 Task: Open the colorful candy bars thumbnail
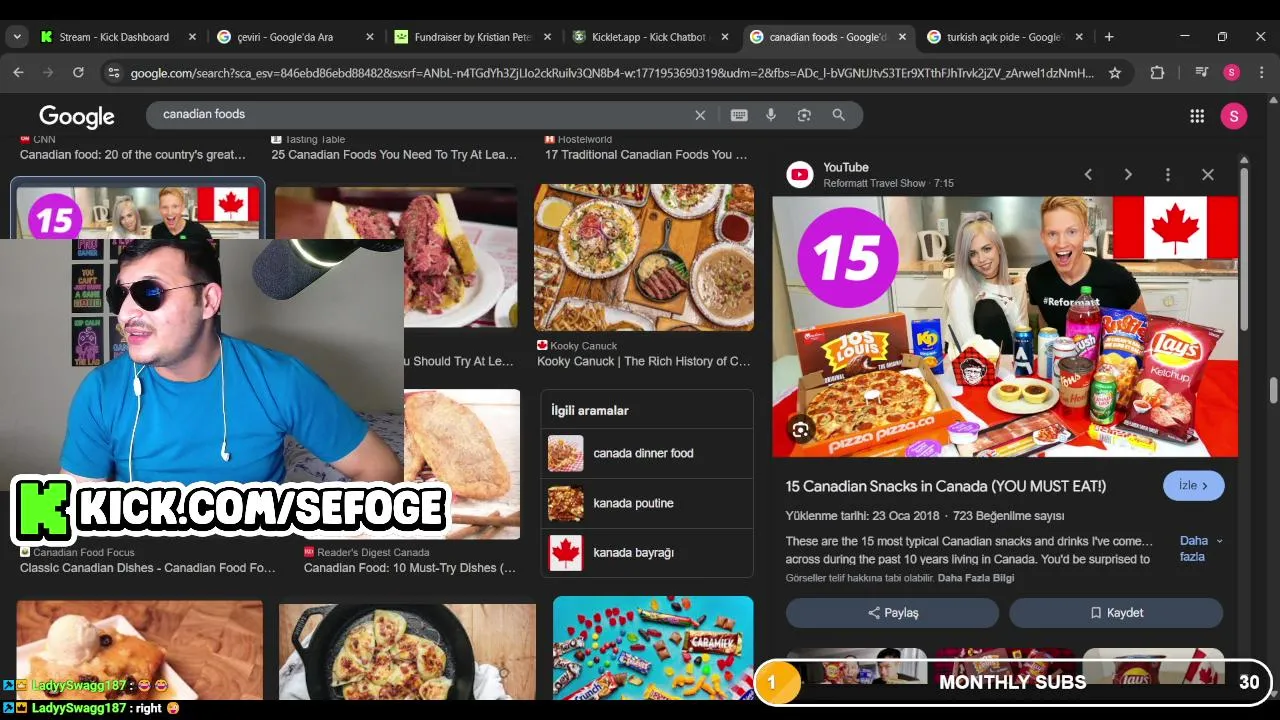pyautogui.click(x=653, y=647)
